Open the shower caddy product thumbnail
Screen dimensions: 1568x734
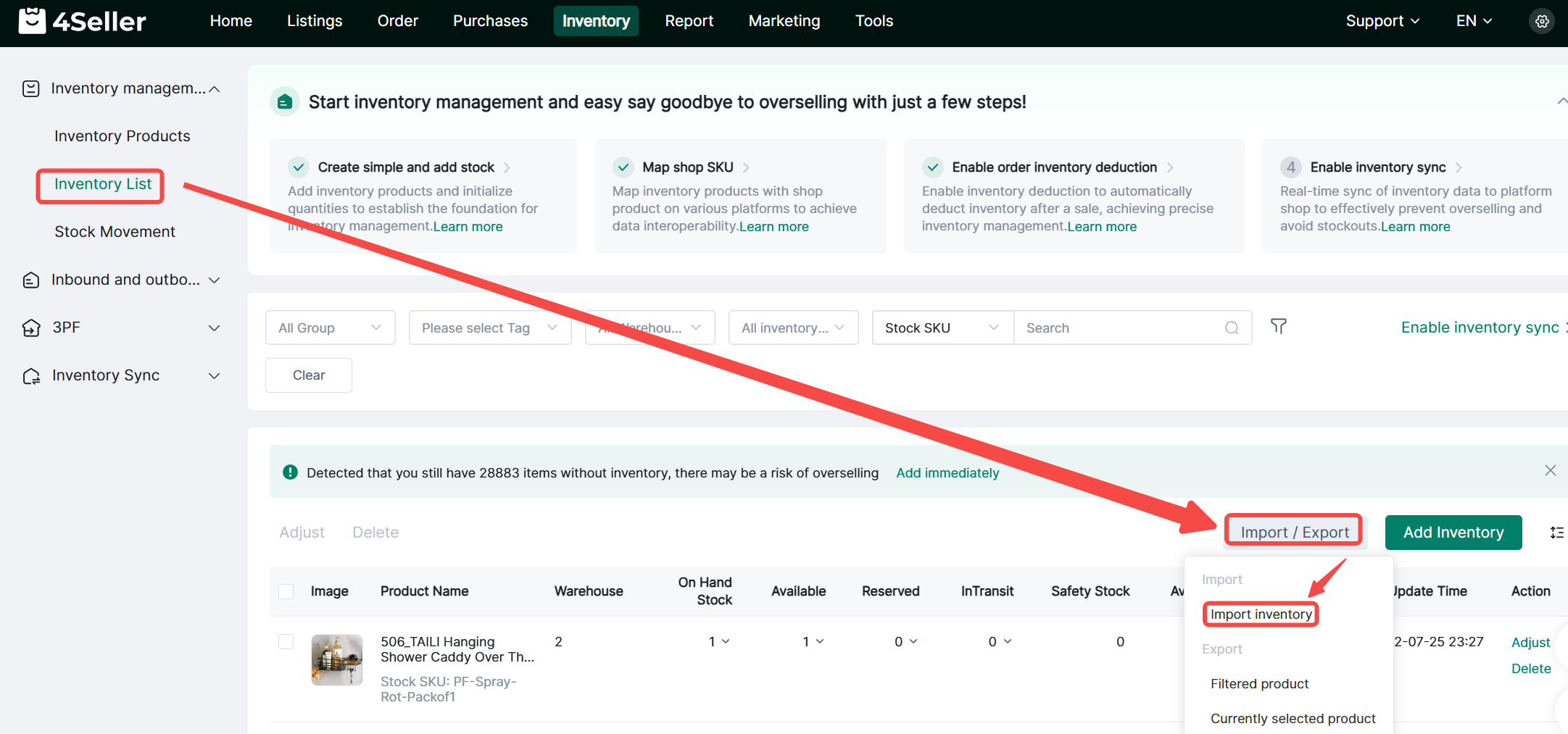337,660
